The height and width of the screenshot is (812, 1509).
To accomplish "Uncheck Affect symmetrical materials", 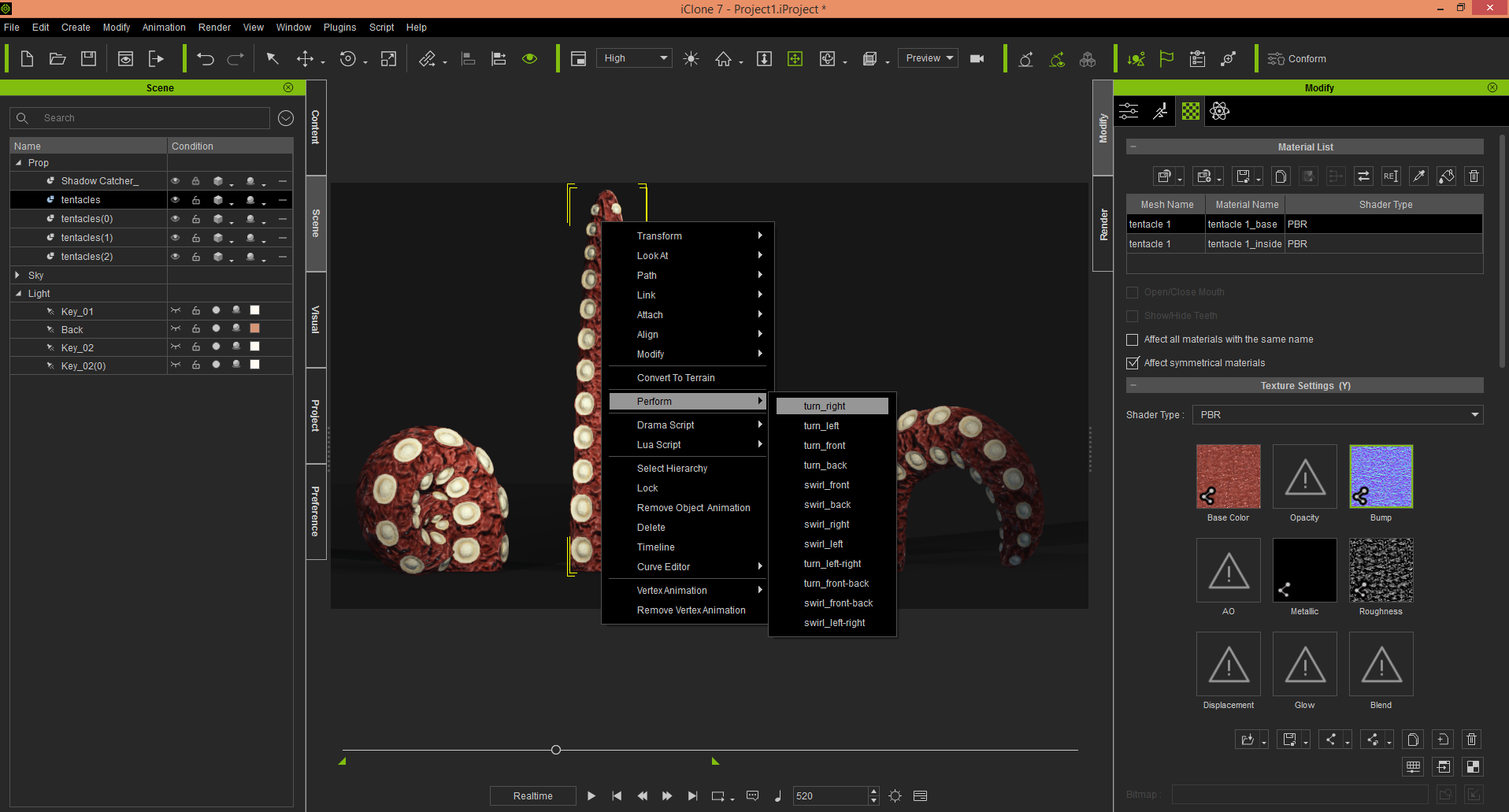I will pyautogui.click(x=1133, y=363).
